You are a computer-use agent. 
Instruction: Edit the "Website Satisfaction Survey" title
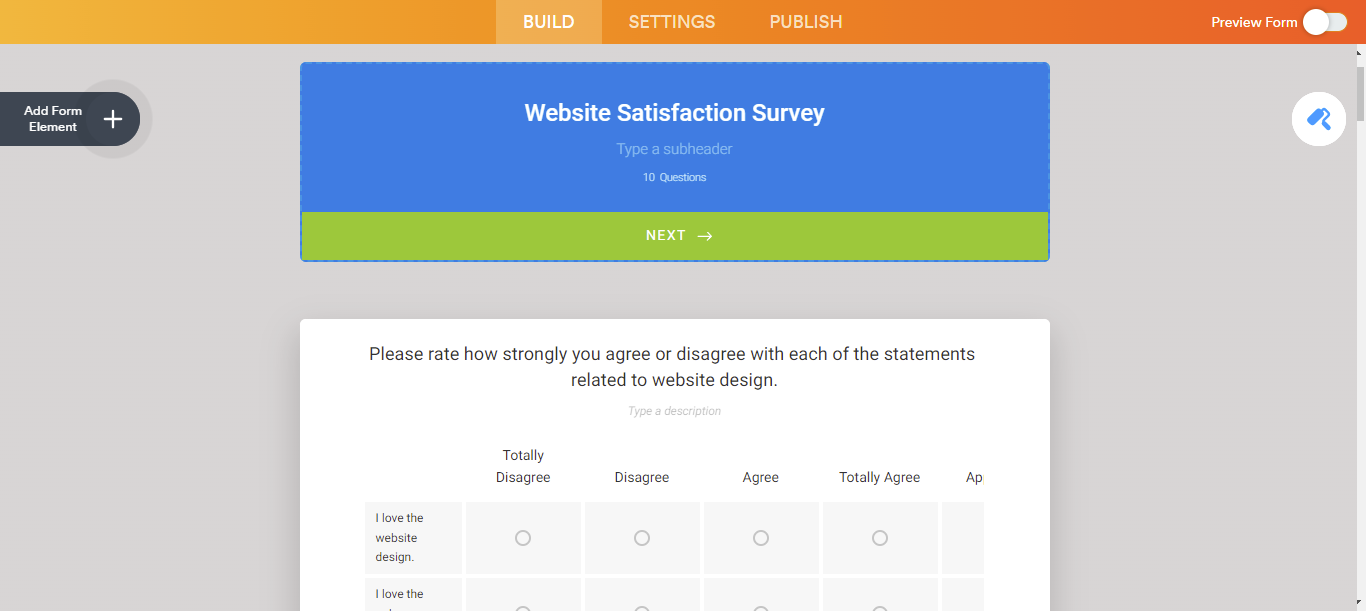(674, 112)
